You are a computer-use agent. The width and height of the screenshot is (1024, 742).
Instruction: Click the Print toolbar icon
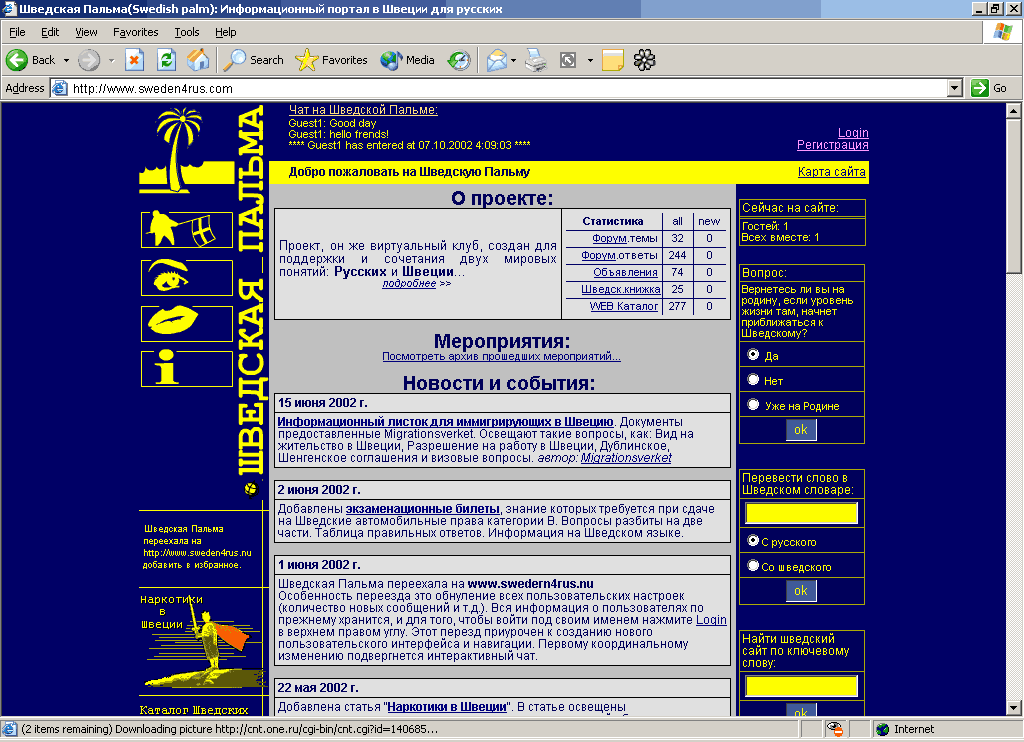(537, 60)
